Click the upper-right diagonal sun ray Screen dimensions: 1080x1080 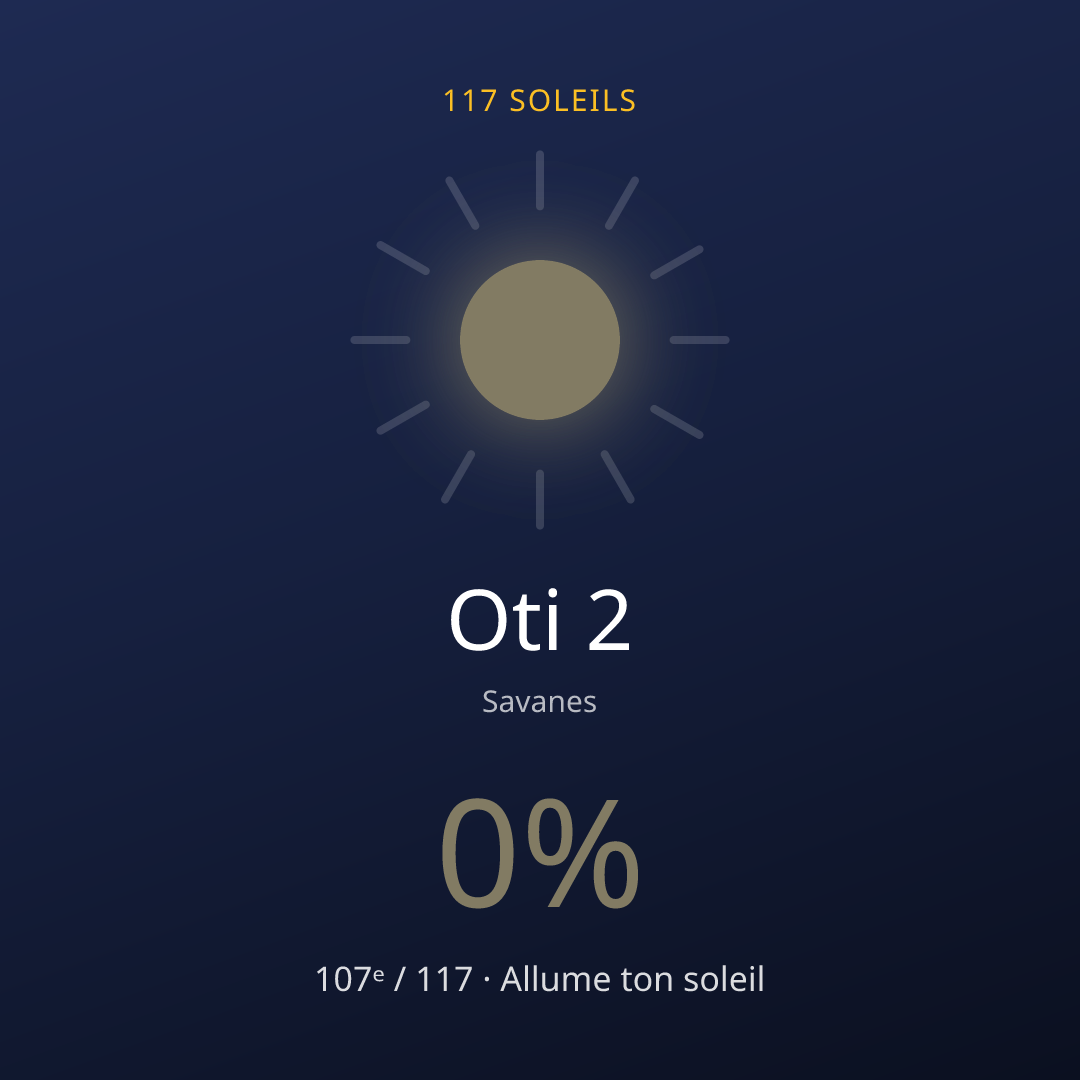click(x=677, y=262)
